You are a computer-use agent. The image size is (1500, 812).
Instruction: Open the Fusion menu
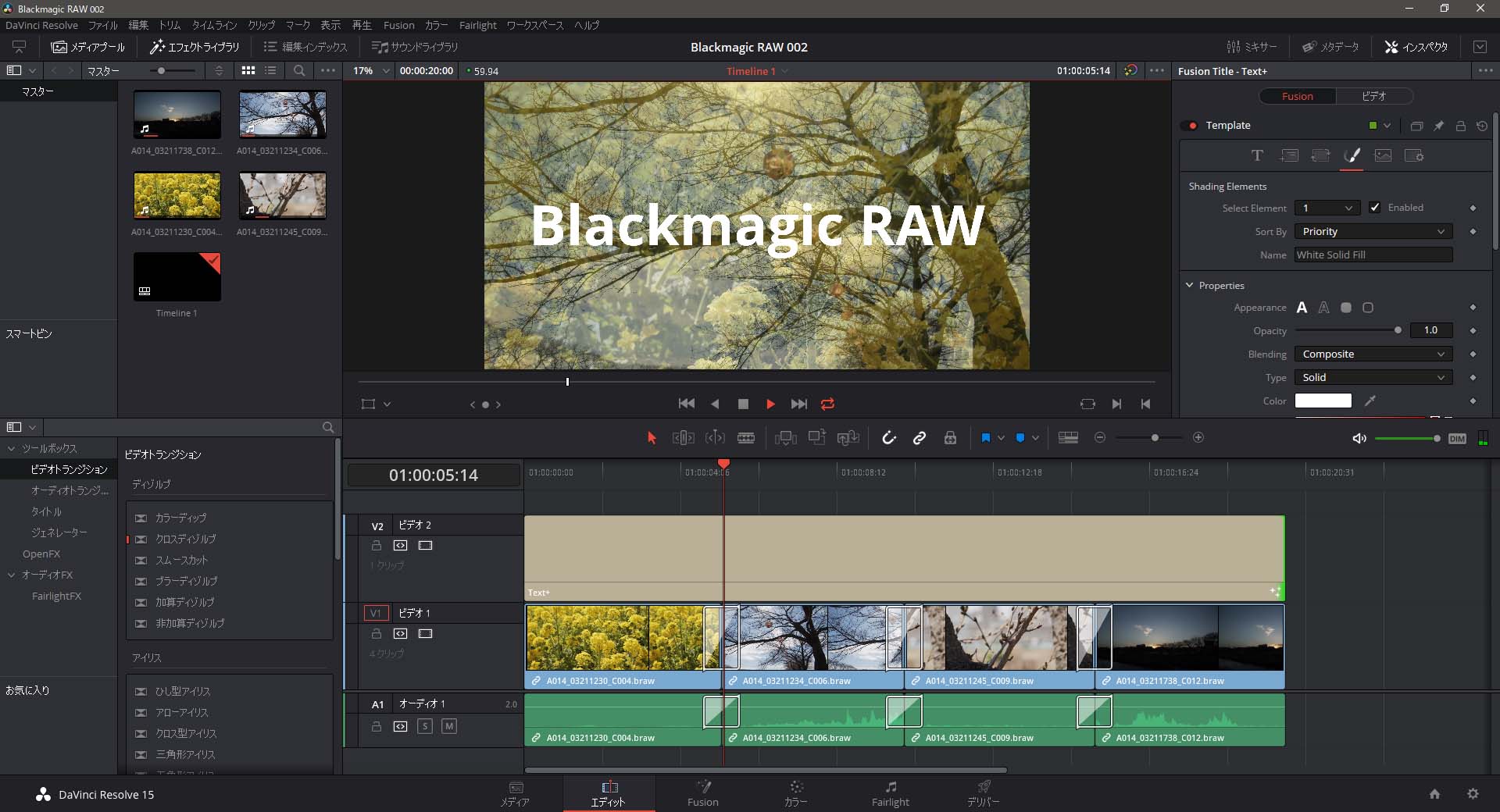[x=398, y=25]
